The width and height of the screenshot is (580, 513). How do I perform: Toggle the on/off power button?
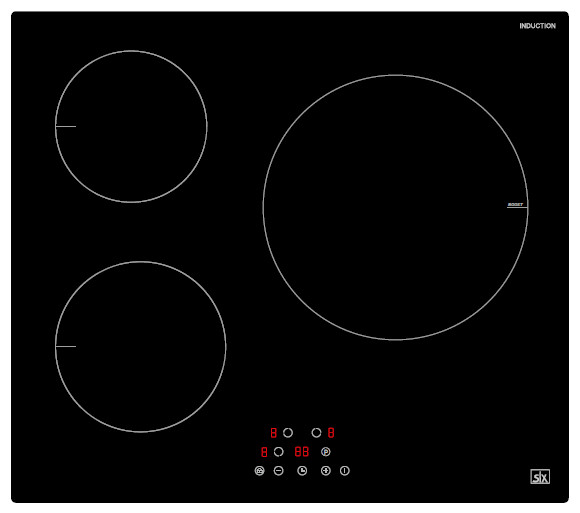(x=345, y=470)
